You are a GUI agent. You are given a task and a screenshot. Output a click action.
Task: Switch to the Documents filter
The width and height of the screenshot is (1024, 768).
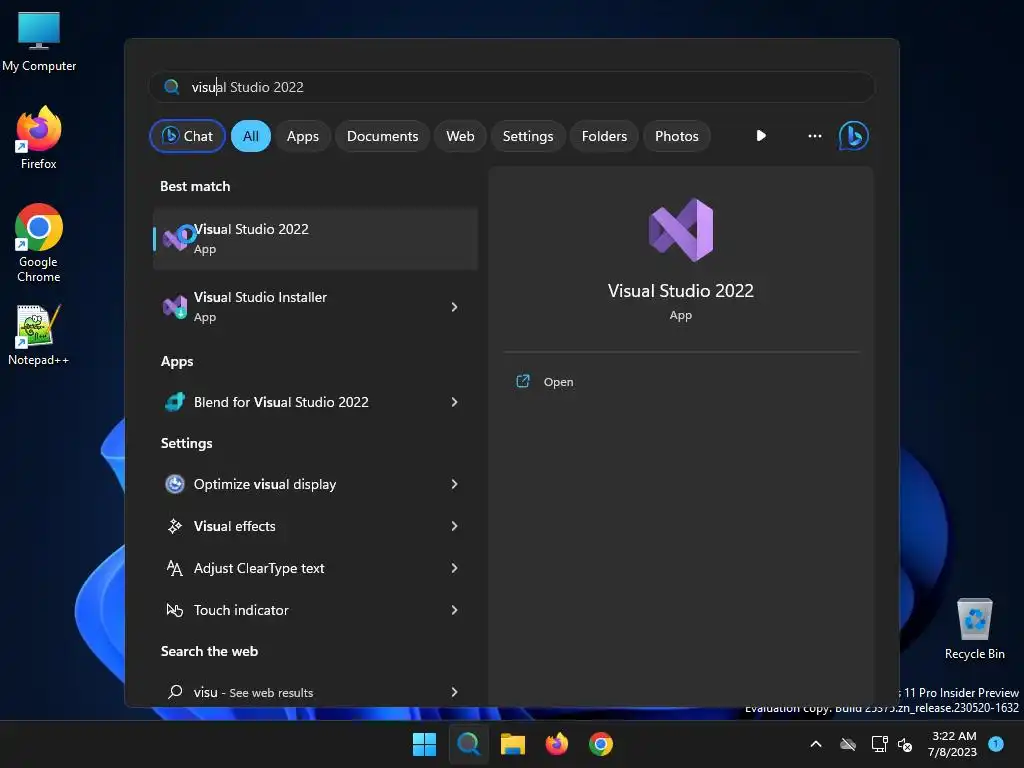pos(382,136)
